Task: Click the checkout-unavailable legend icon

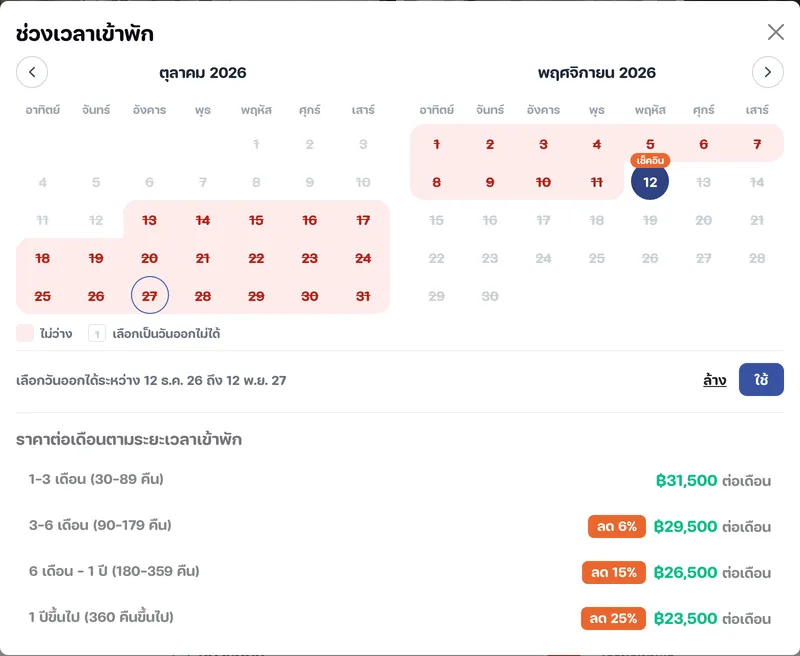Action: [x=97, y=333]
